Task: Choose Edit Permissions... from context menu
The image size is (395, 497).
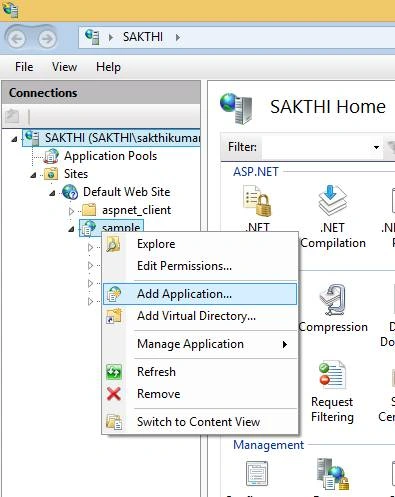Action: (x=200, y=266)
